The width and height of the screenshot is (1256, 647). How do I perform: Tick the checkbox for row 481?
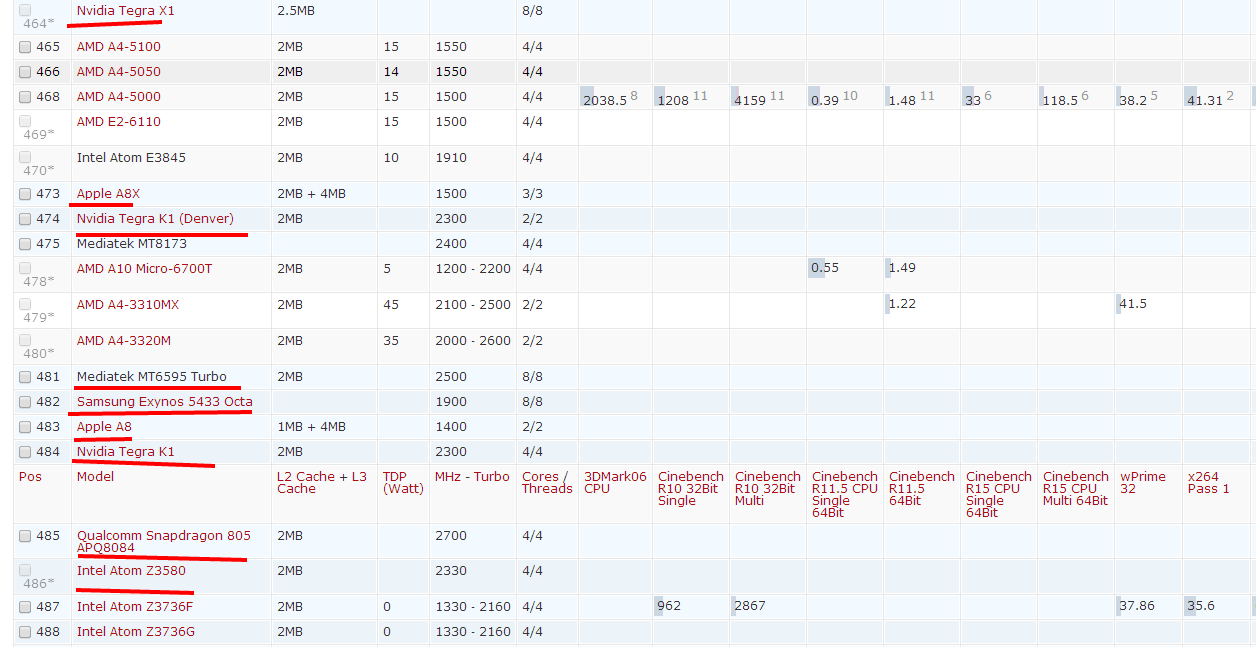click(25, 377)
